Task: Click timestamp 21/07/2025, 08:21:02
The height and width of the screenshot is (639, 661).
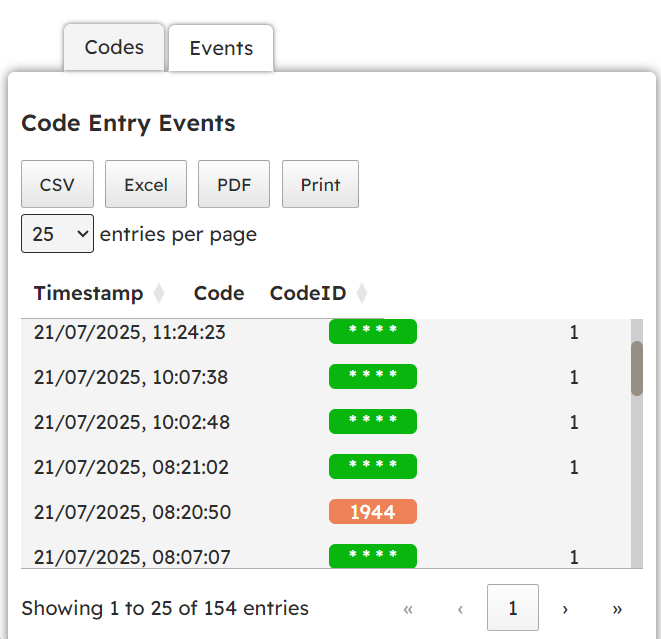Action: [131, 467]
